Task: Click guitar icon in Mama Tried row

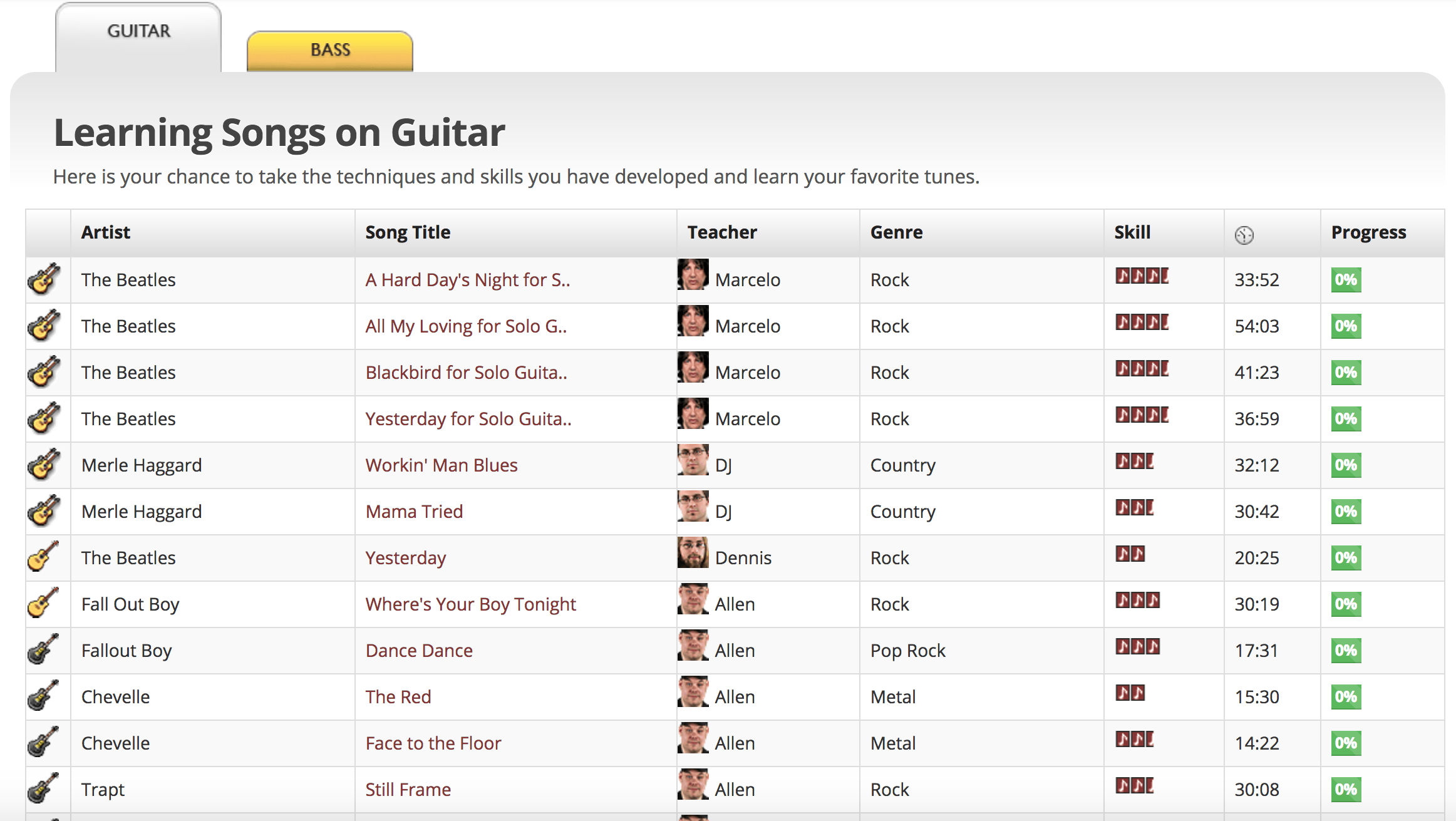Action: [44, 510]
